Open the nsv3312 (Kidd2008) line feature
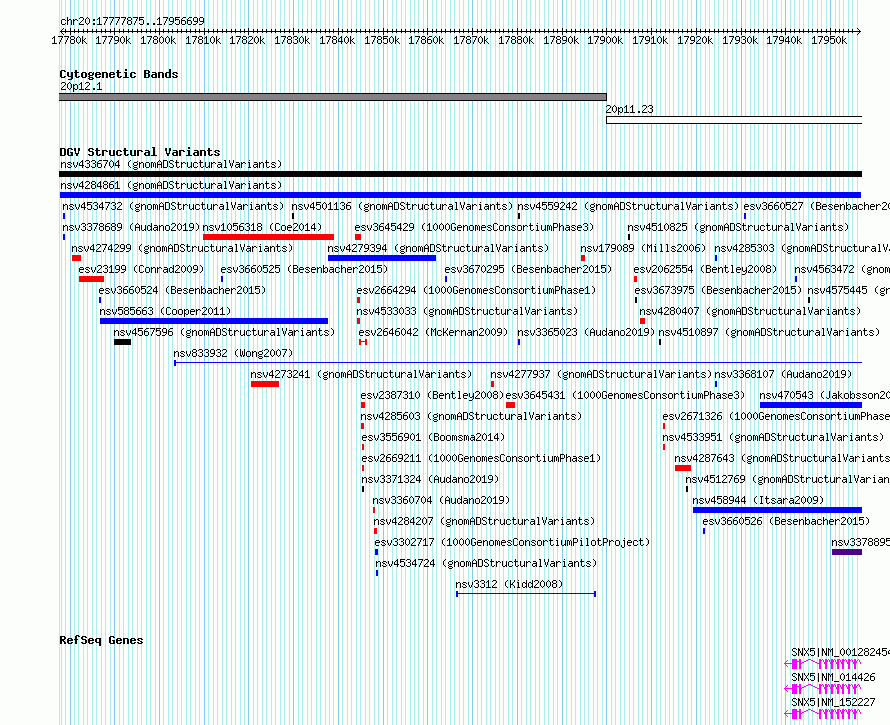The width and height of the screenshot is (890, 725). (526, 594)
